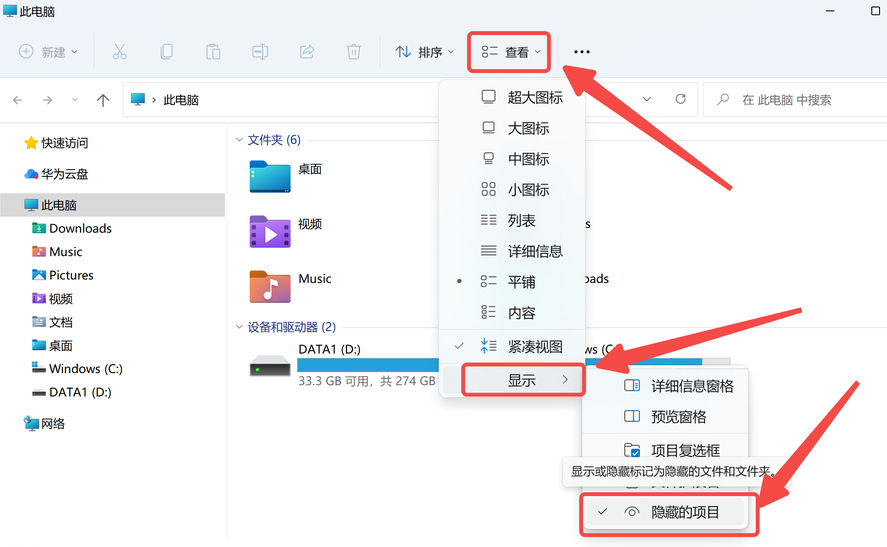This screenshot has width=887, height=547.
Task: Collapse the 设备和驱动器 (2) group
Action: click(239, 327)
